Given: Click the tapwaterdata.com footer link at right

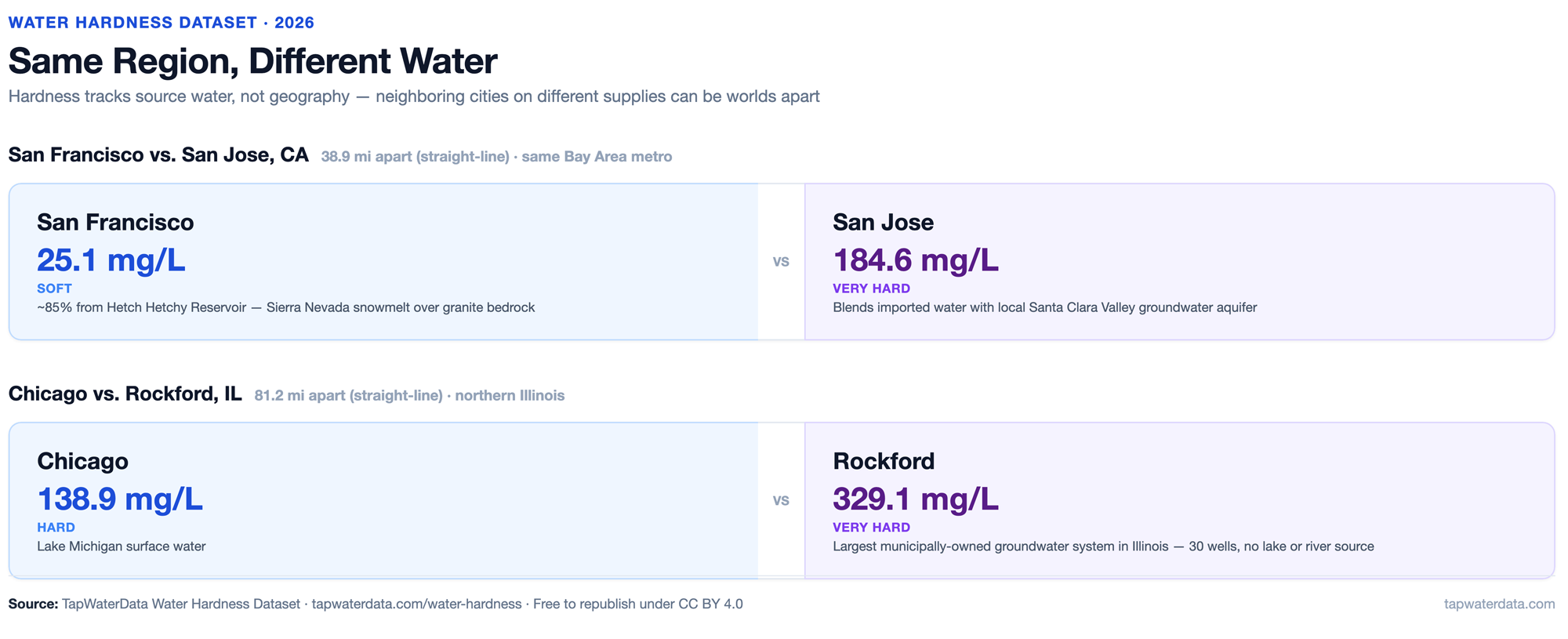Looking at the screenshot, I should point(1499,604).
